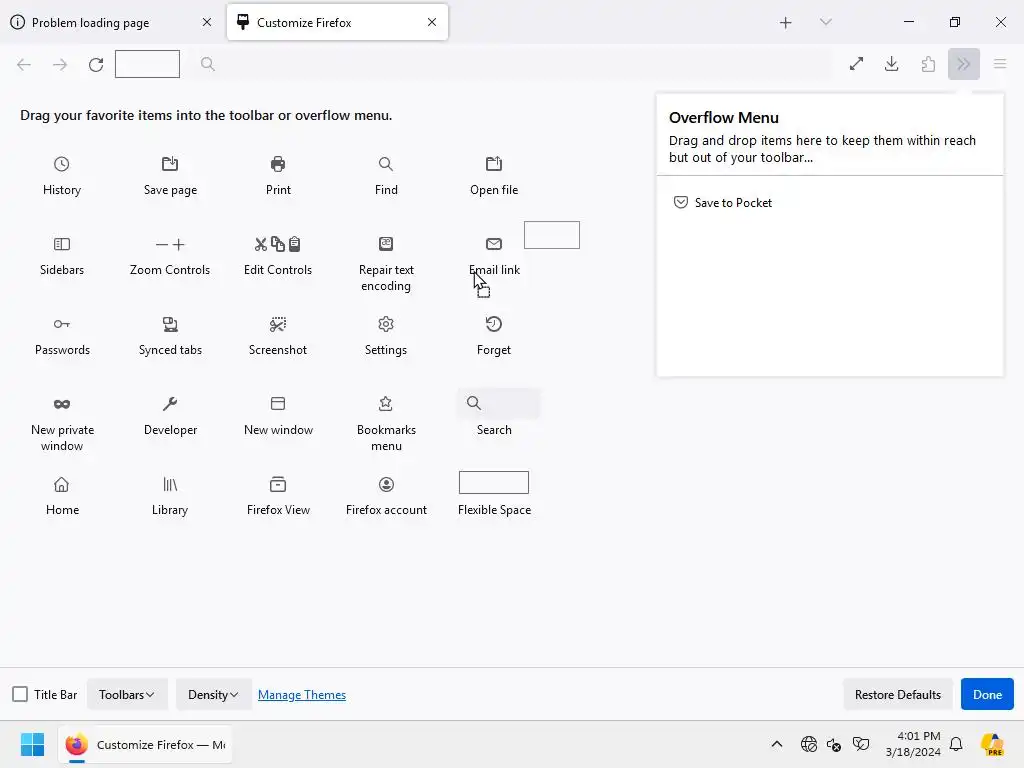Close the Customize Firefox tab

(432, 22)
